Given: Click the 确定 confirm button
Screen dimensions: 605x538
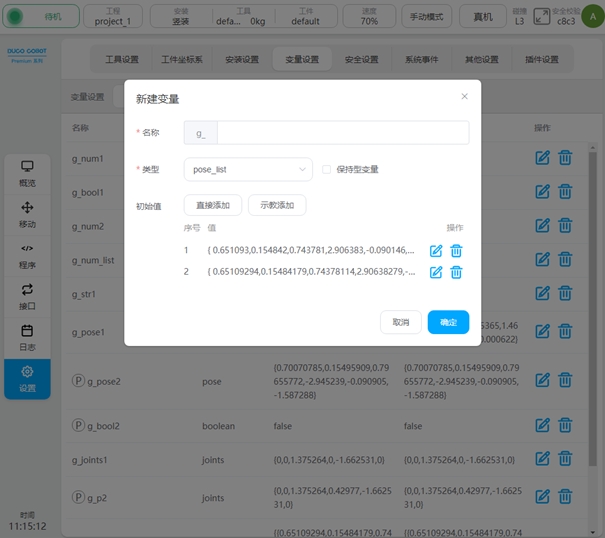Looking at the screenshot, I should (x=448, y=322).
